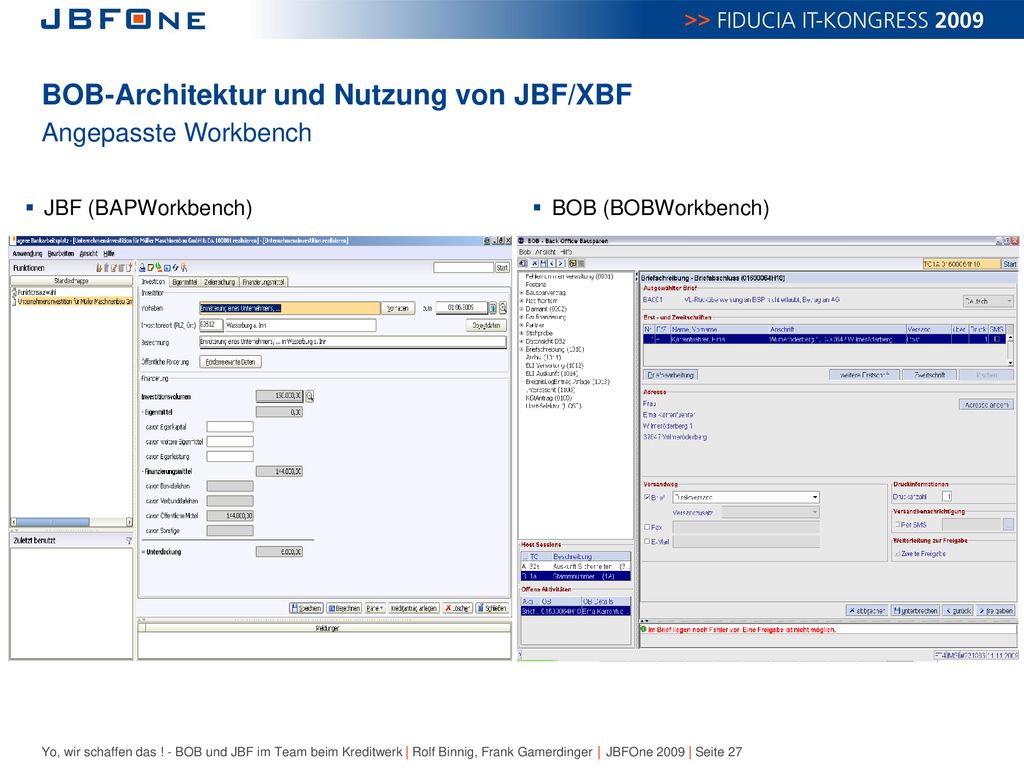Click the refresh arrows icon in JBF toolbar

click(175, 268)
